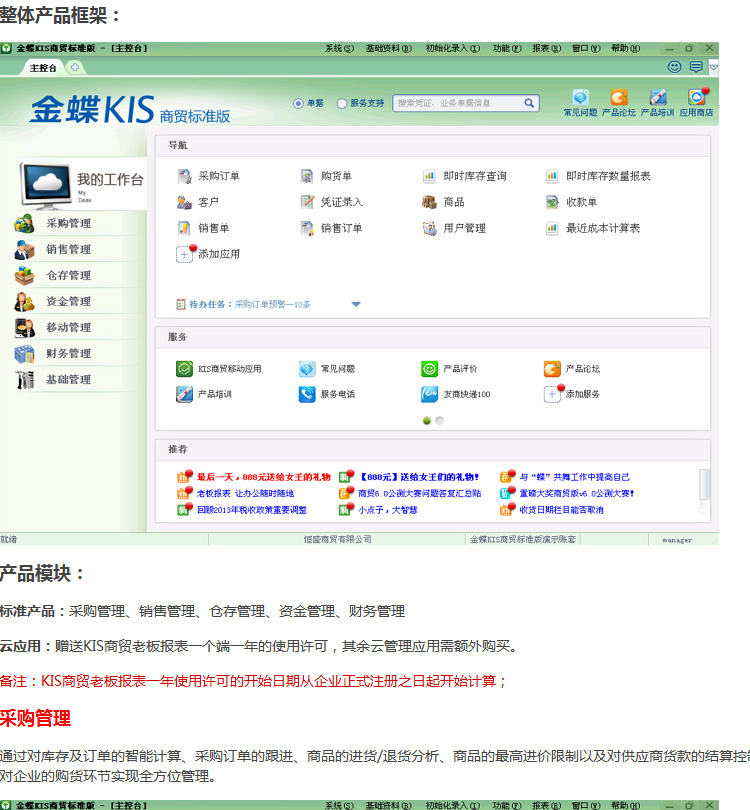
Task: Open 销售管理 in sidebar
Action: pos(68,249)
